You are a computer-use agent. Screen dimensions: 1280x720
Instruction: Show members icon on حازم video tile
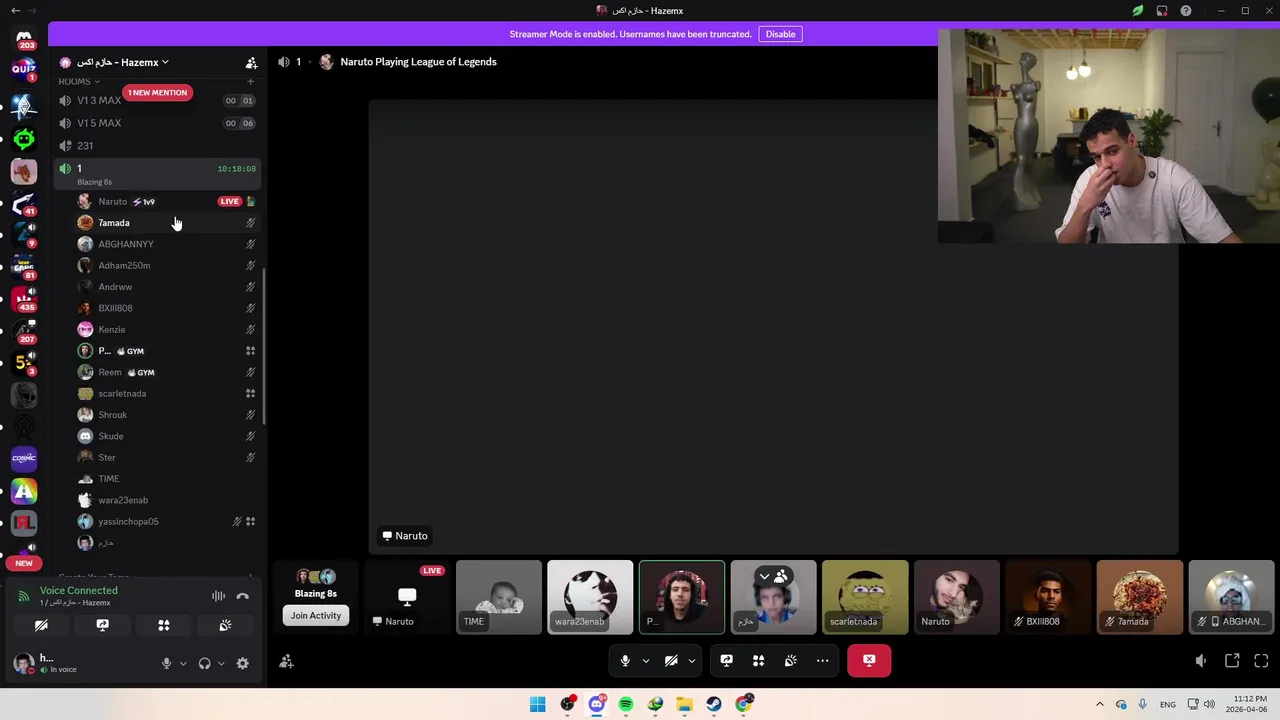(781, 577)
